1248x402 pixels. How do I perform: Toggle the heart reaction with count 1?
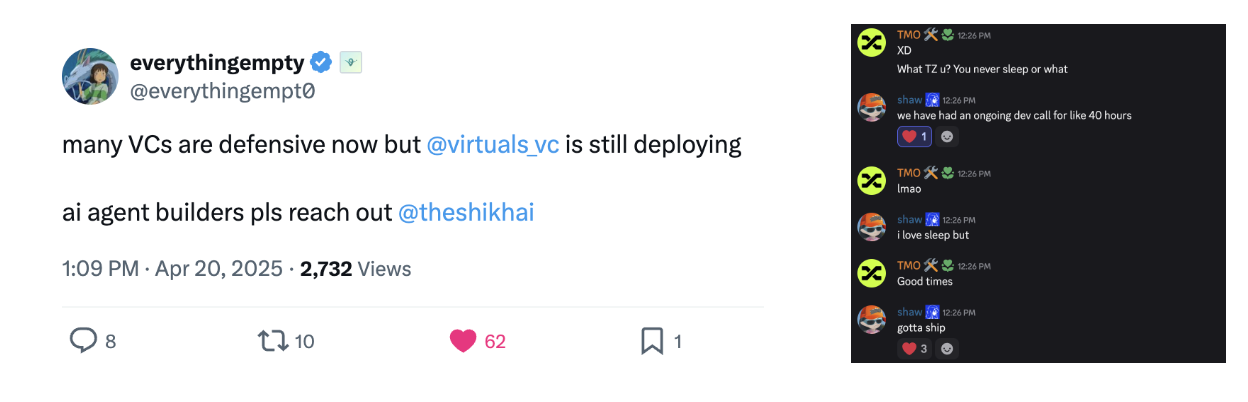[914, 136]
